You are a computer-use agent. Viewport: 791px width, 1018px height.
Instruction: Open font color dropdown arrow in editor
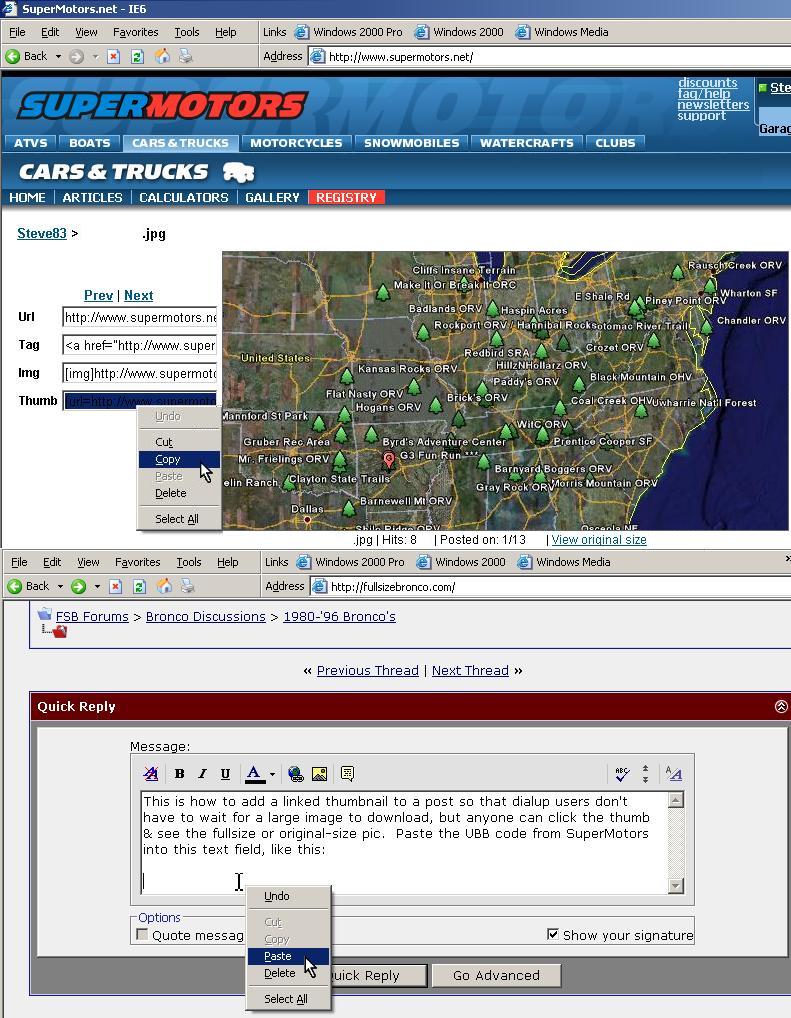(x=272, y=774)
